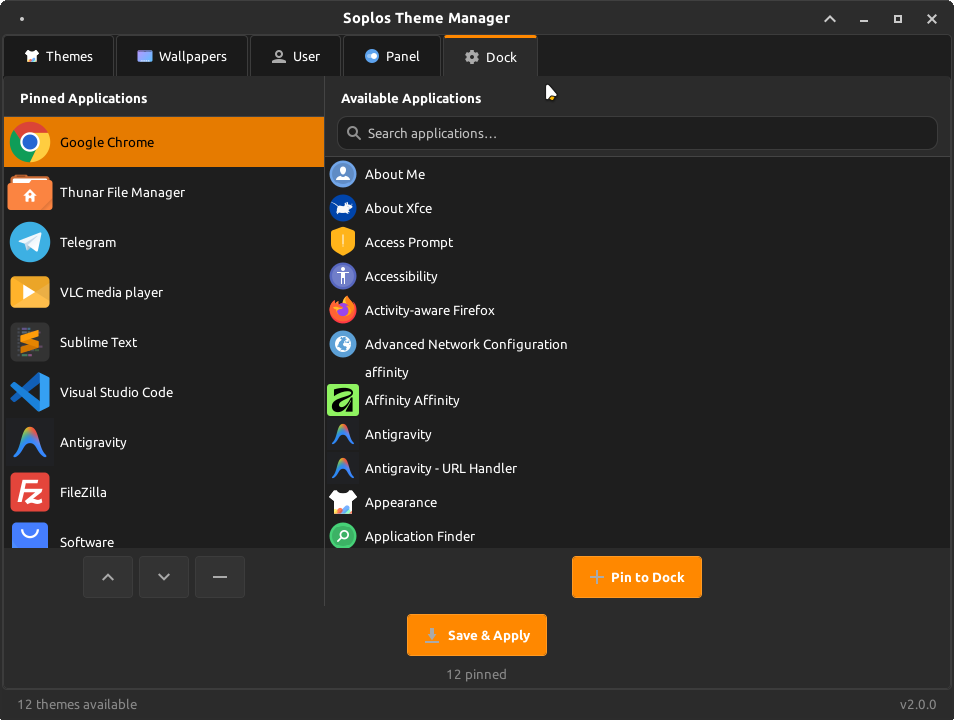Screen dimensions: 954x720
Task: Select the Dock tab
Action: (x=490, y=57)
